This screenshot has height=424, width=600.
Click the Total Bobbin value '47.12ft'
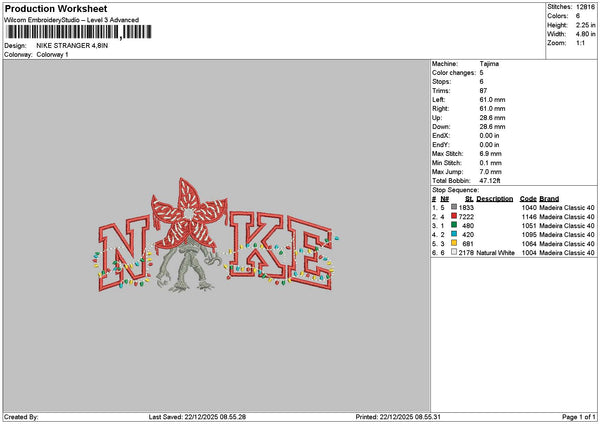489,181
